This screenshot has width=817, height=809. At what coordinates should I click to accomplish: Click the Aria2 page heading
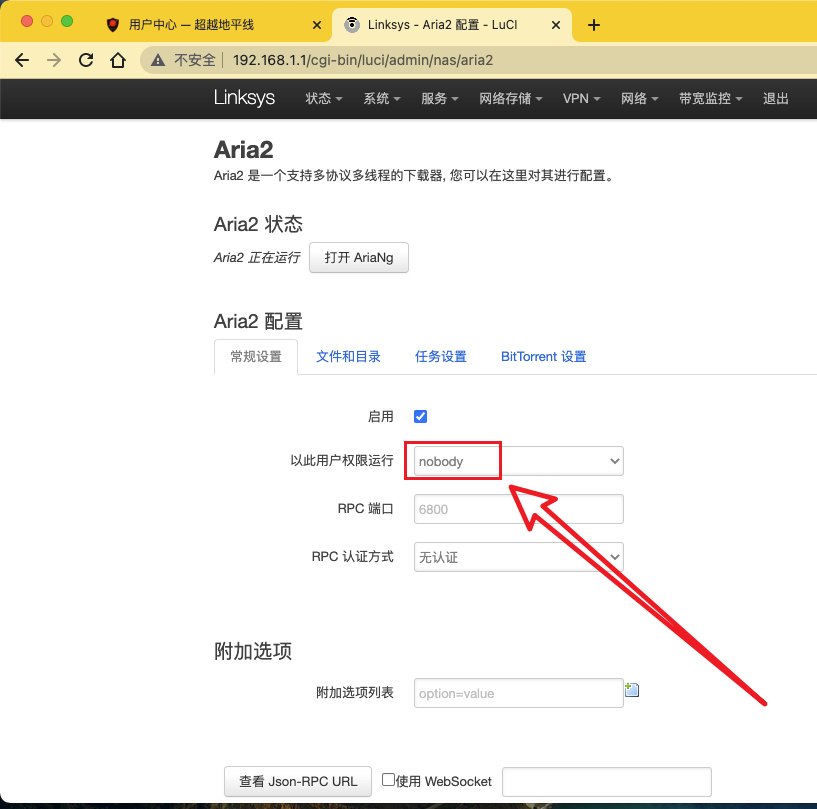click(243, 150)
